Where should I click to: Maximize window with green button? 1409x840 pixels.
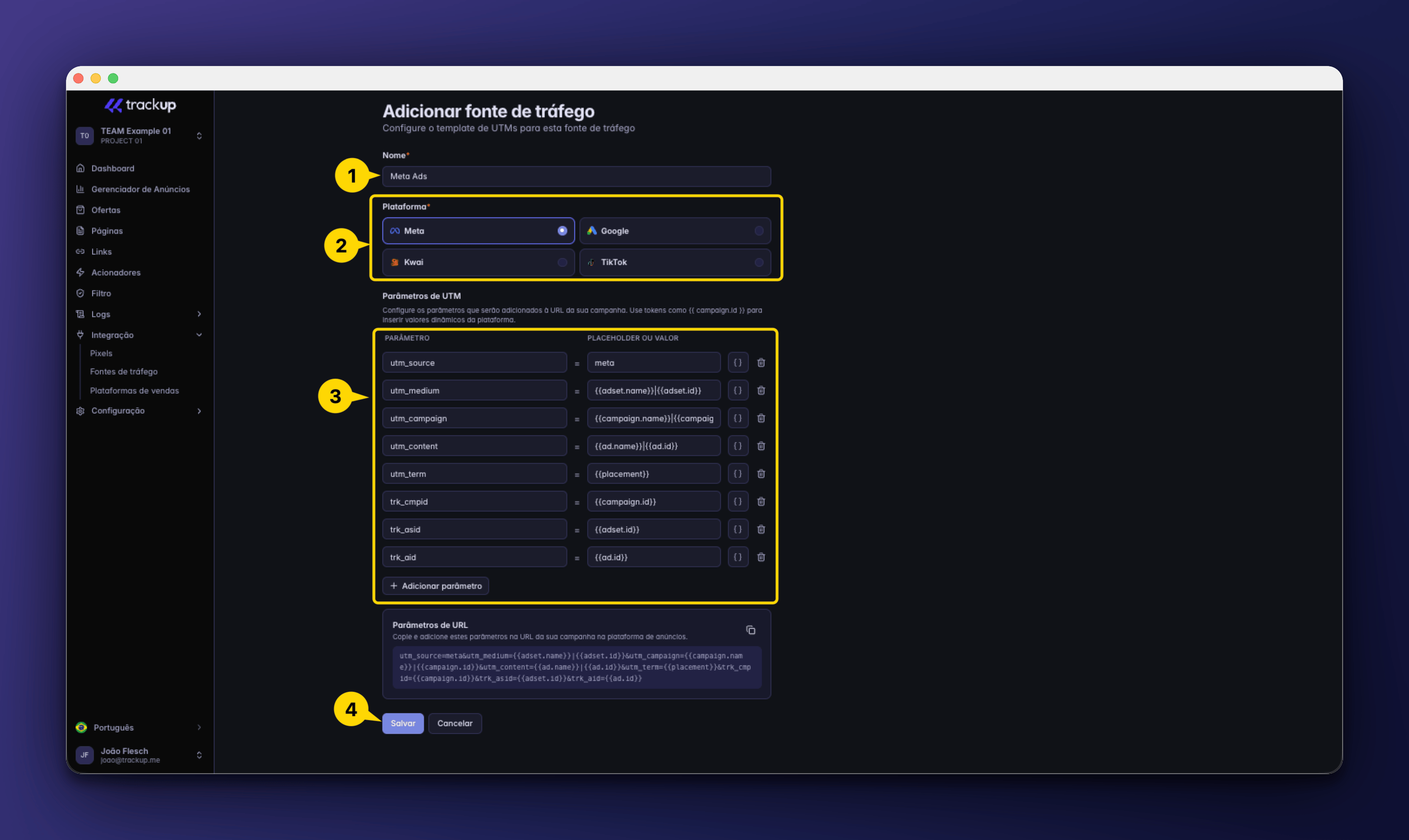coord(113,78)
